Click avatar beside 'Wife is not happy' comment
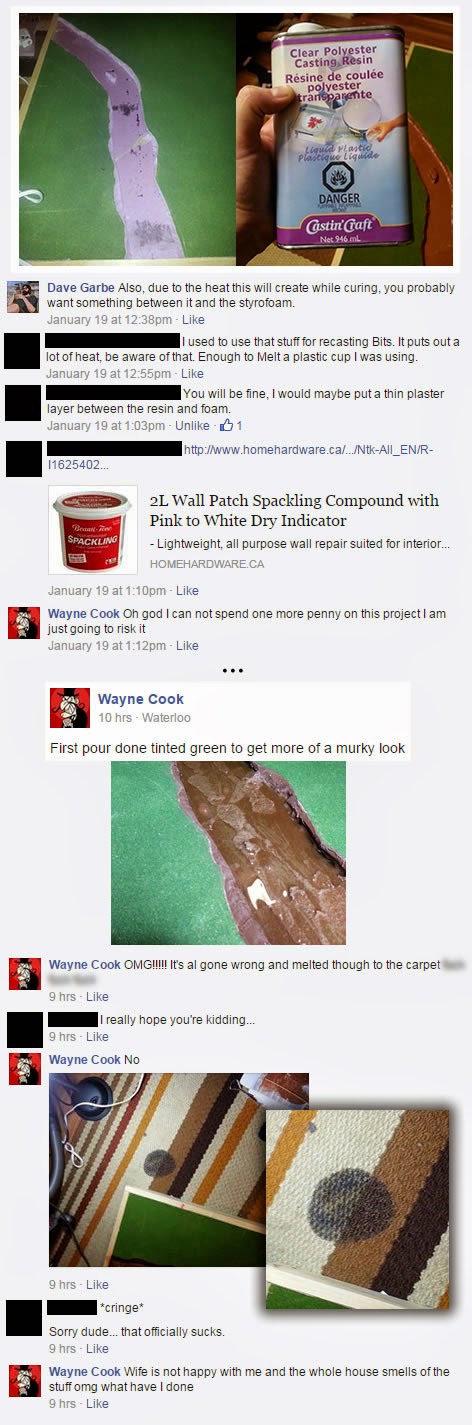The width and height of the screenshot is (472, 1425). click(x=24, y=1381)
